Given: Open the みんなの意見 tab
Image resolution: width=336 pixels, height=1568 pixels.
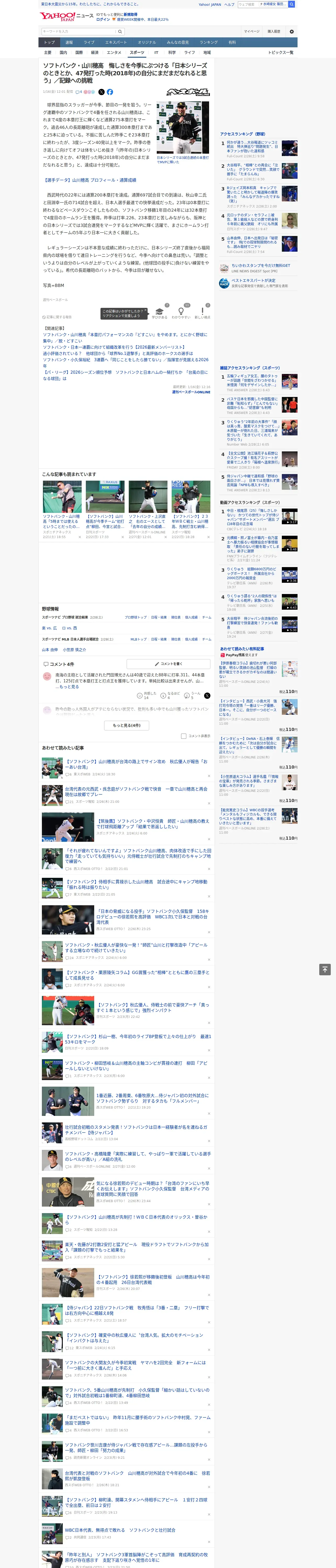Looking at the screenshot, I should point(177,43).
